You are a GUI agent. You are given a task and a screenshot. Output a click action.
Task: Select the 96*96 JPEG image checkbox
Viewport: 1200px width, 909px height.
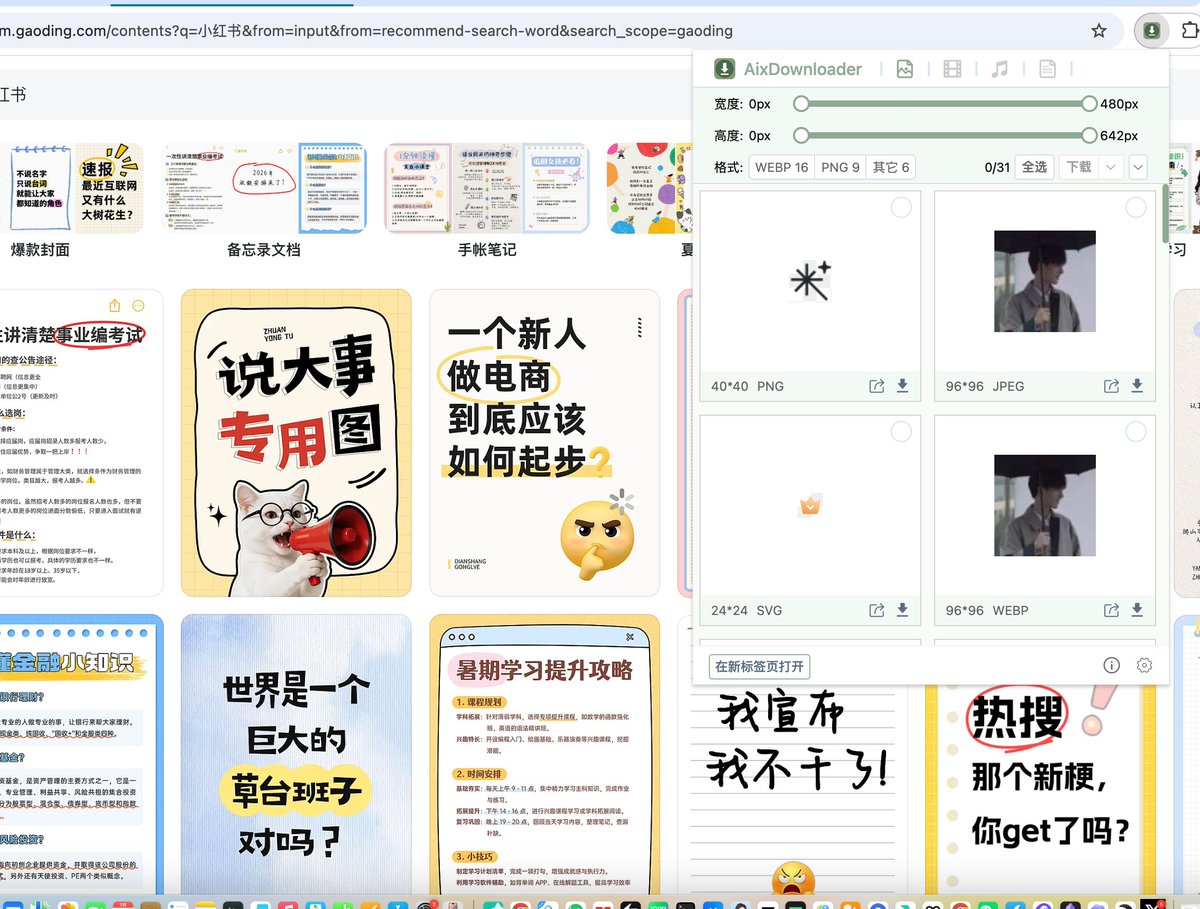click(x=1136, y=207)
